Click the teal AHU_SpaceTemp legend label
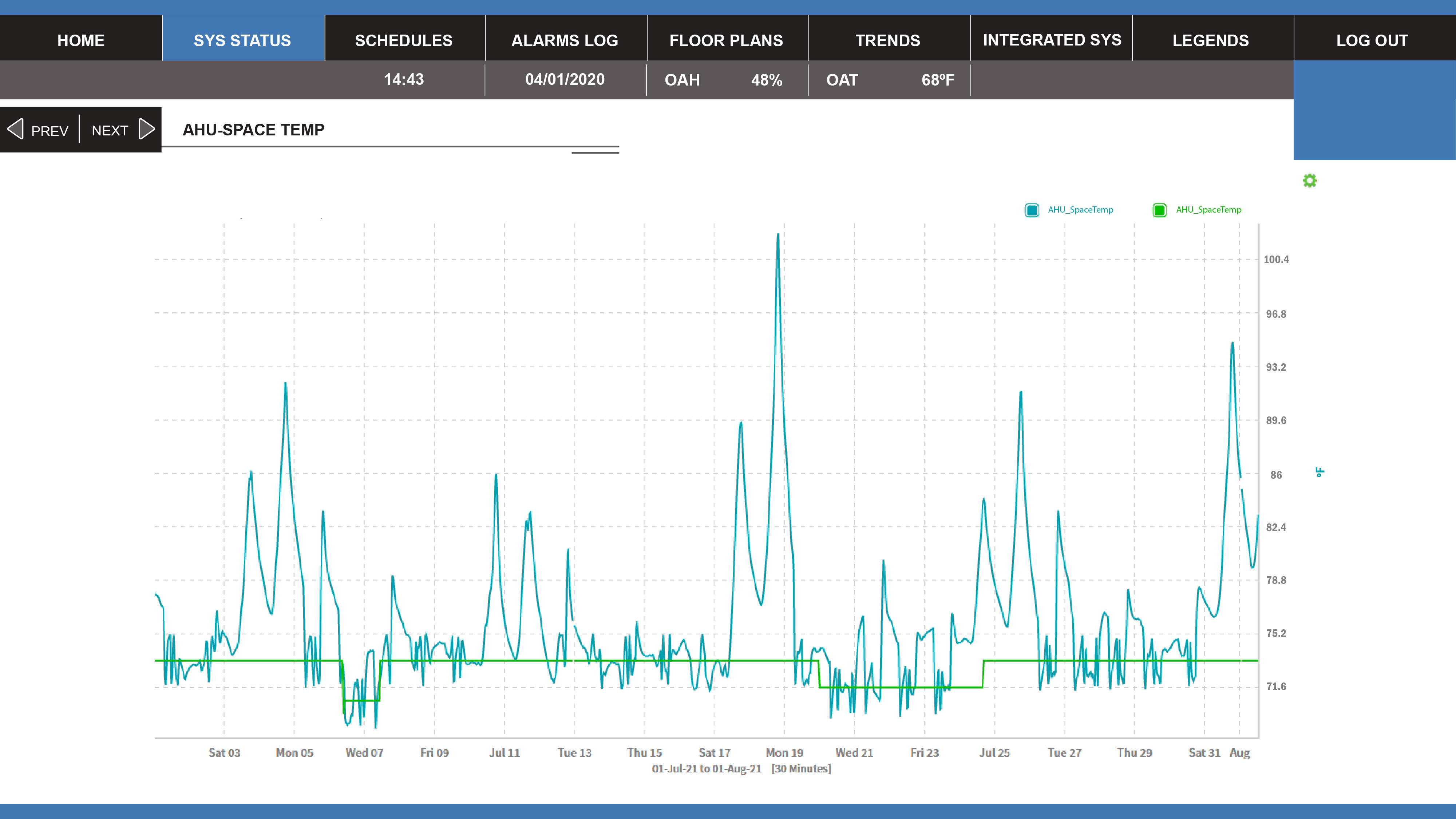 (x=1080, y=210)
